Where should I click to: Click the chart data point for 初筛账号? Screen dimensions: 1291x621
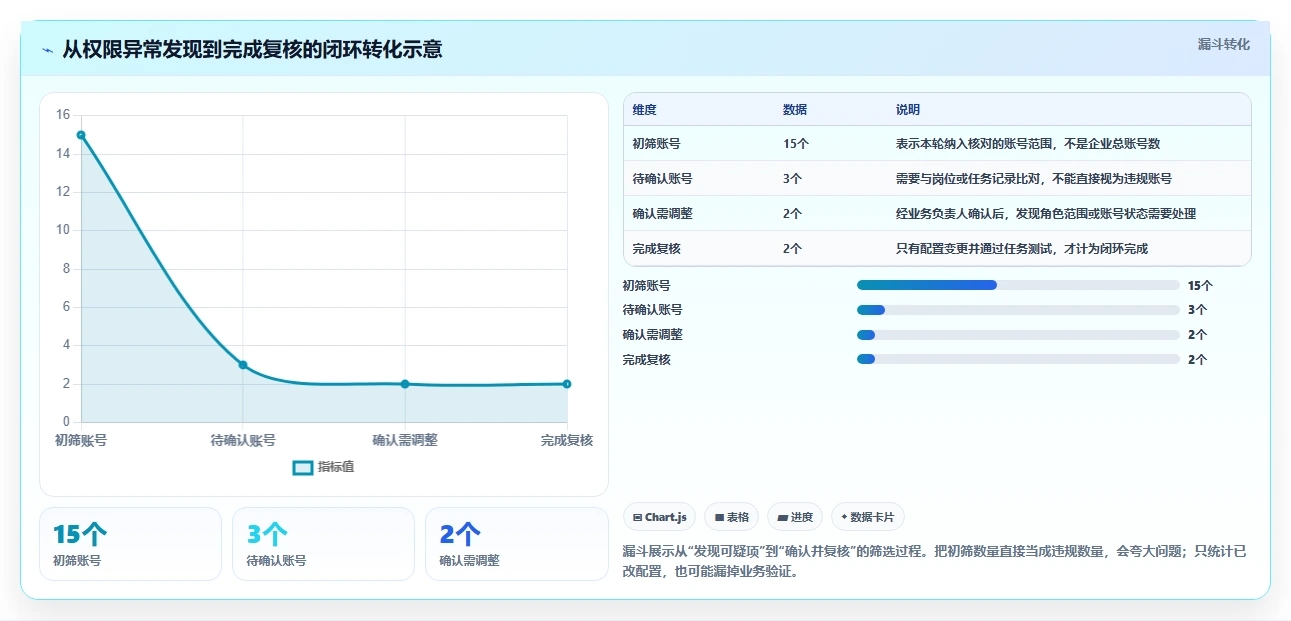81,135
